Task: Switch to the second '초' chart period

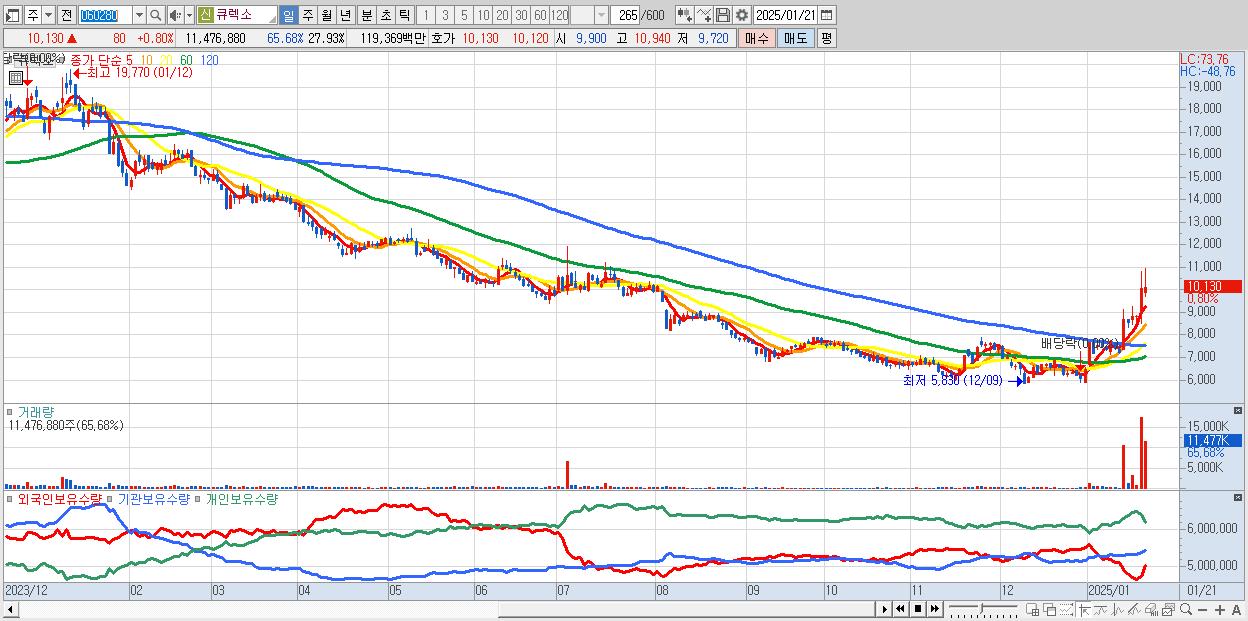Action: click(x=385, y=15)
